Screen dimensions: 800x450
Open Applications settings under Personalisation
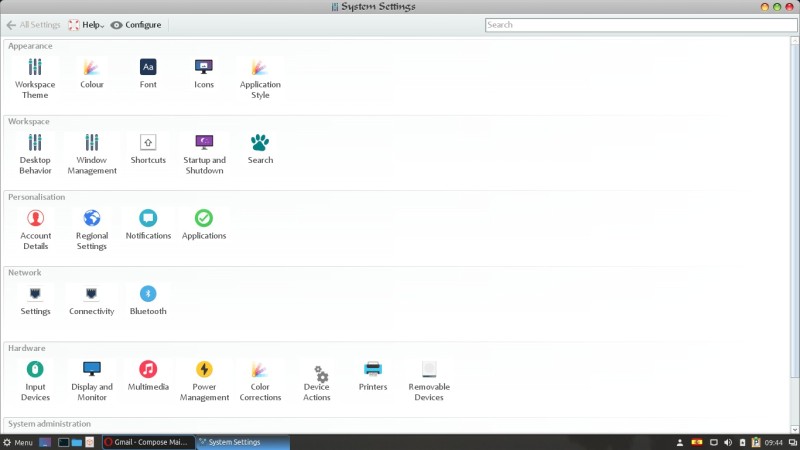pyautogui.click(x=204, y=224)
